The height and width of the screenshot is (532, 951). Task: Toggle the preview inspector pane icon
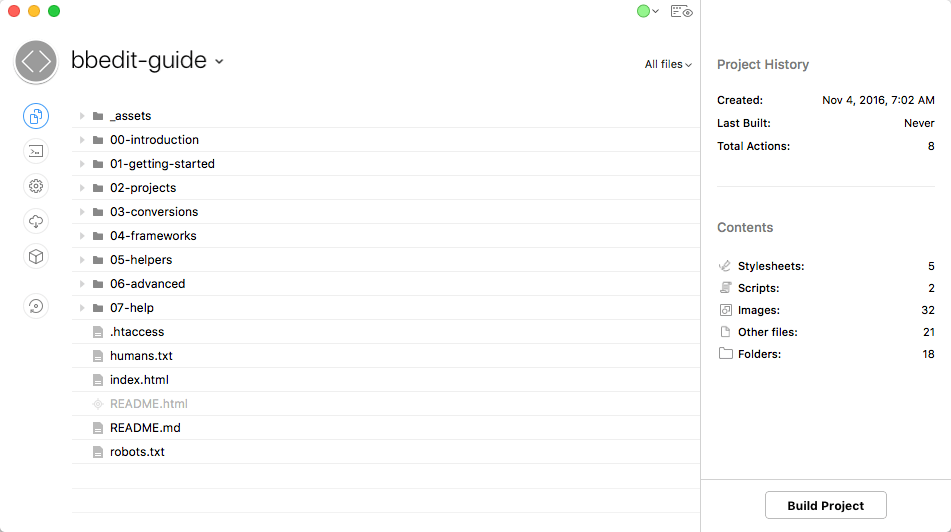click(681, 12)
